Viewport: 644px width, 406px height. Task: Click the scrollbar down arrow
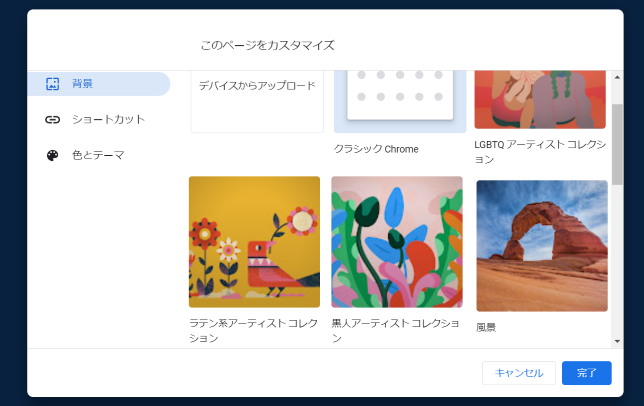pos(617,341)
